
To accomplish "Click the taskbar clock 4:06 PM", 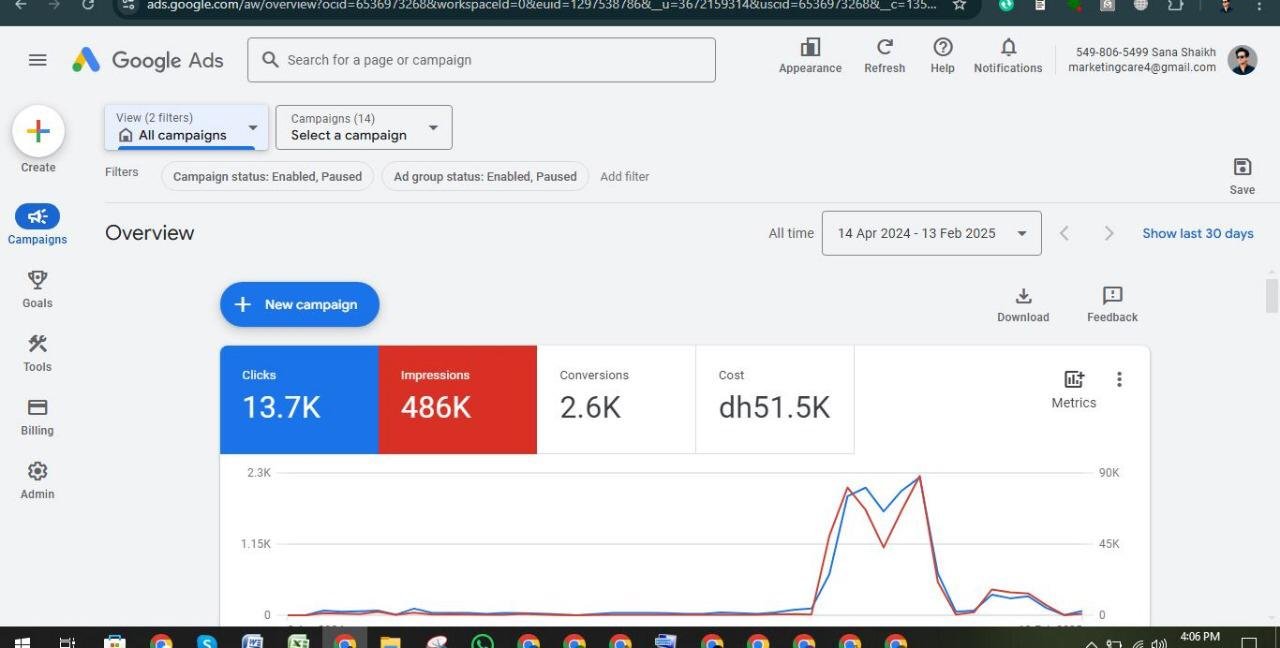I will tap(1199, 637).
